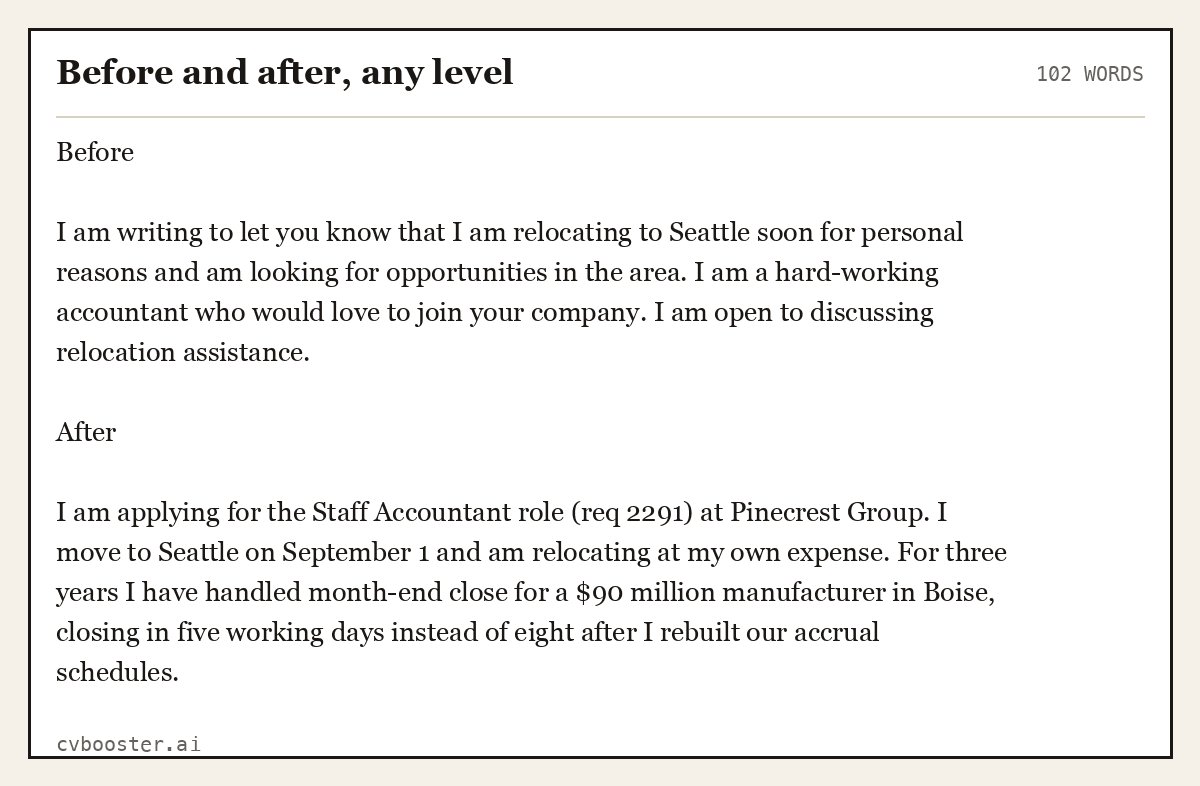Click the word 'schedules.' ending the After paragraph
This screenshot has width=1200, height=786.
click(117, 672)
